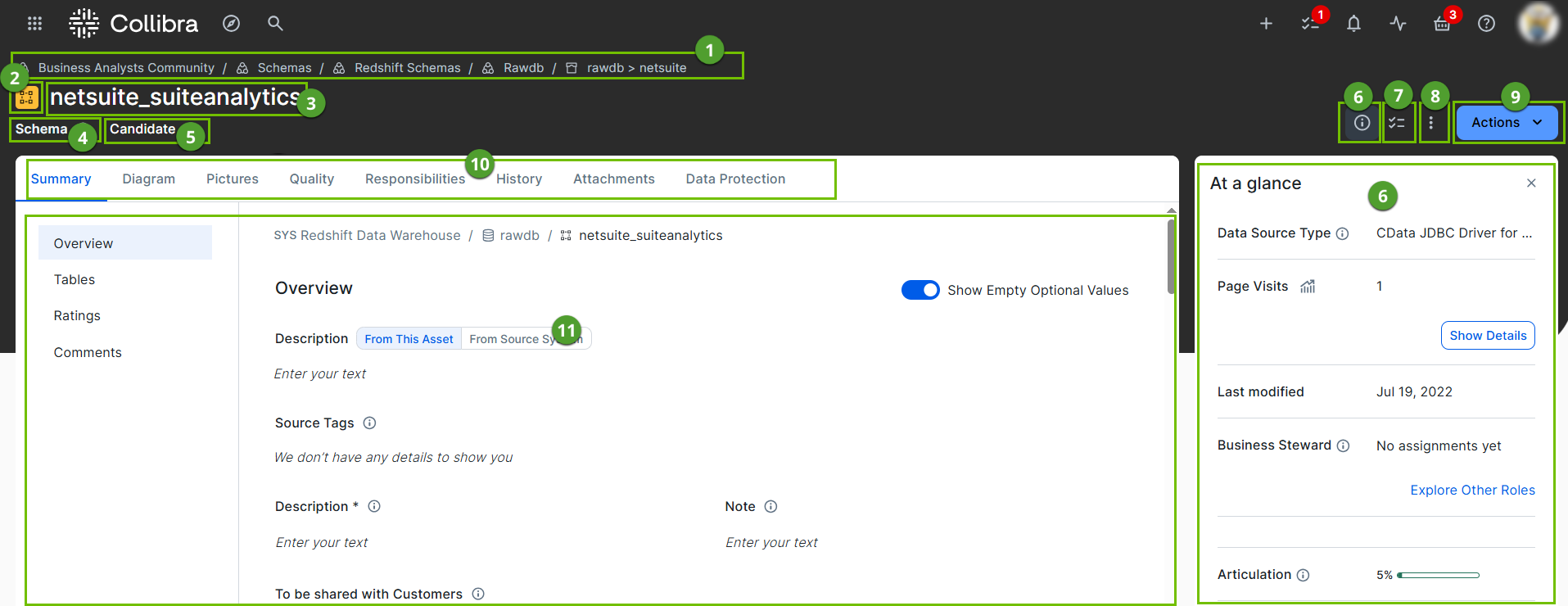Screen dimensions: 1568x606
Task: Close the At a glance panel
Action: coord(1531,183)
